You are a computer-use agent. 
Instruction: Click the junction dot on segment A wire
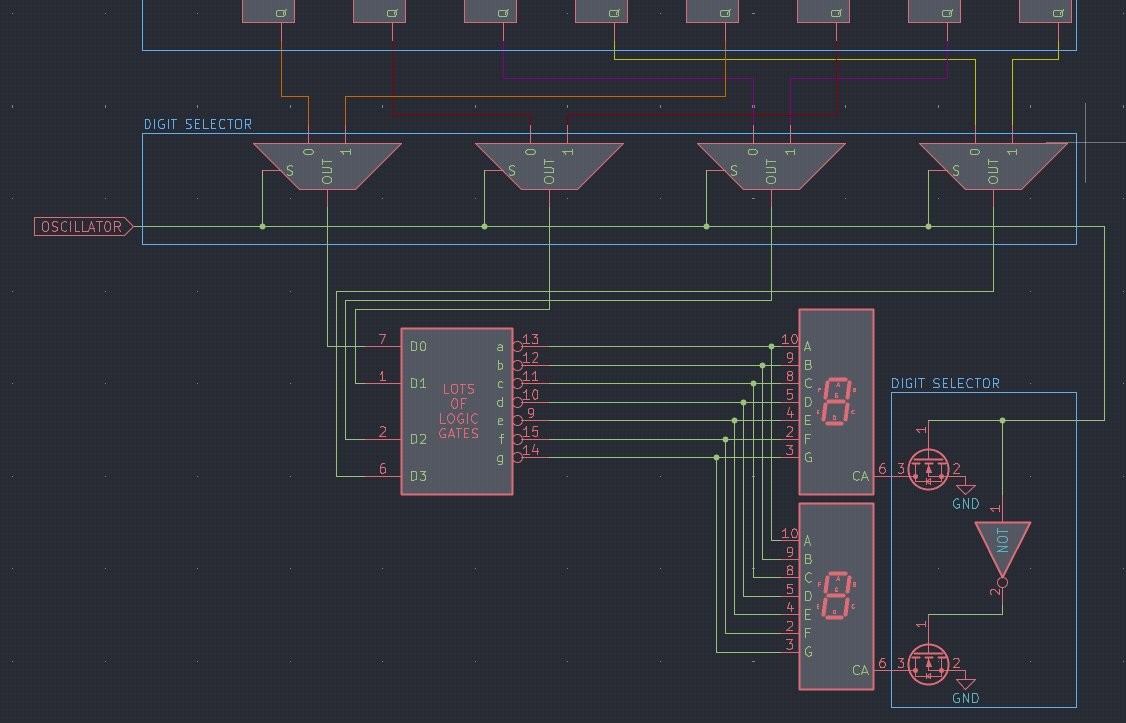[x=771, y=347]
